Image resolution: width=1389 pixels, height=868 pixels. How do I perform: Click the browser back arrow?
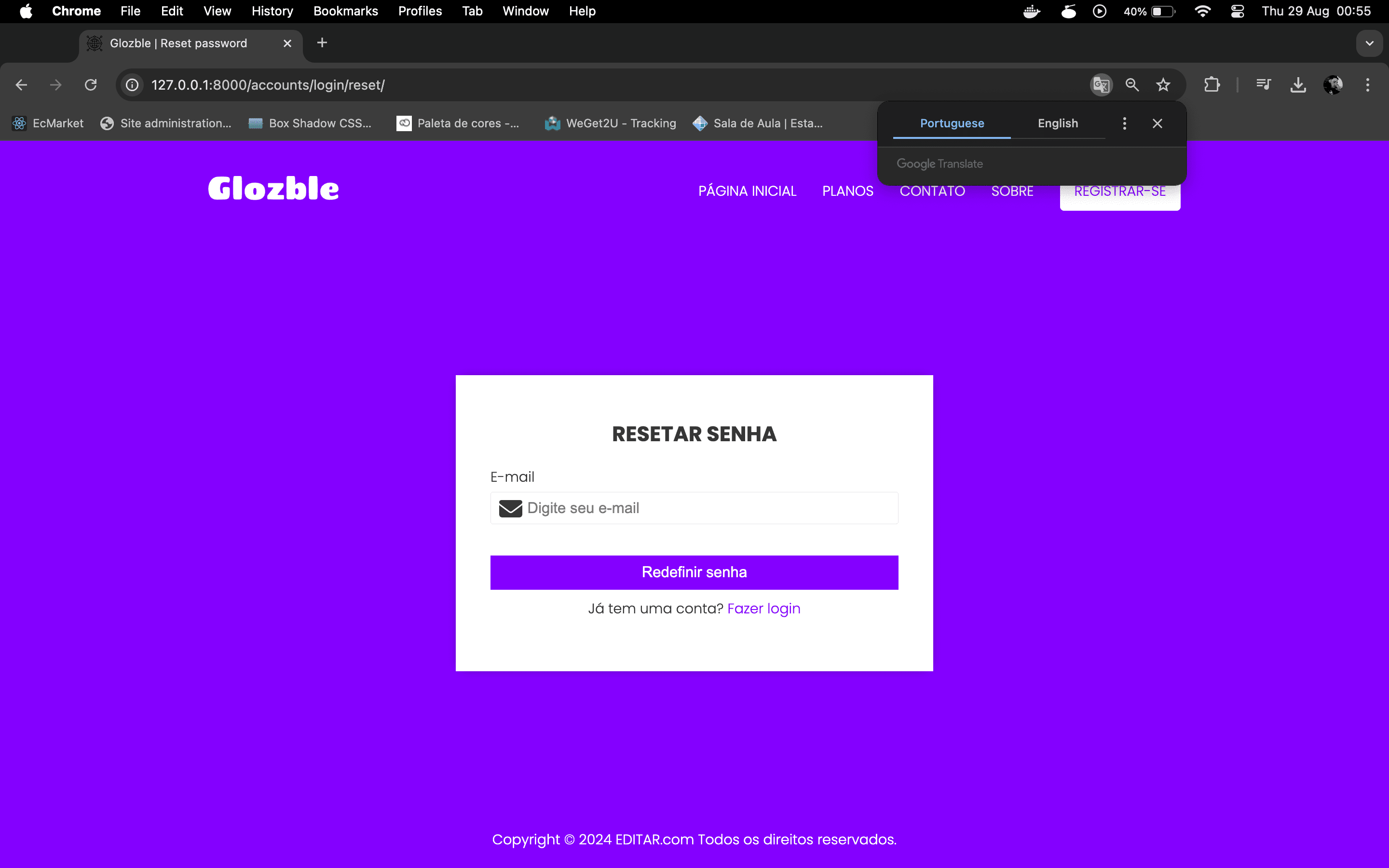coord(21,85)
